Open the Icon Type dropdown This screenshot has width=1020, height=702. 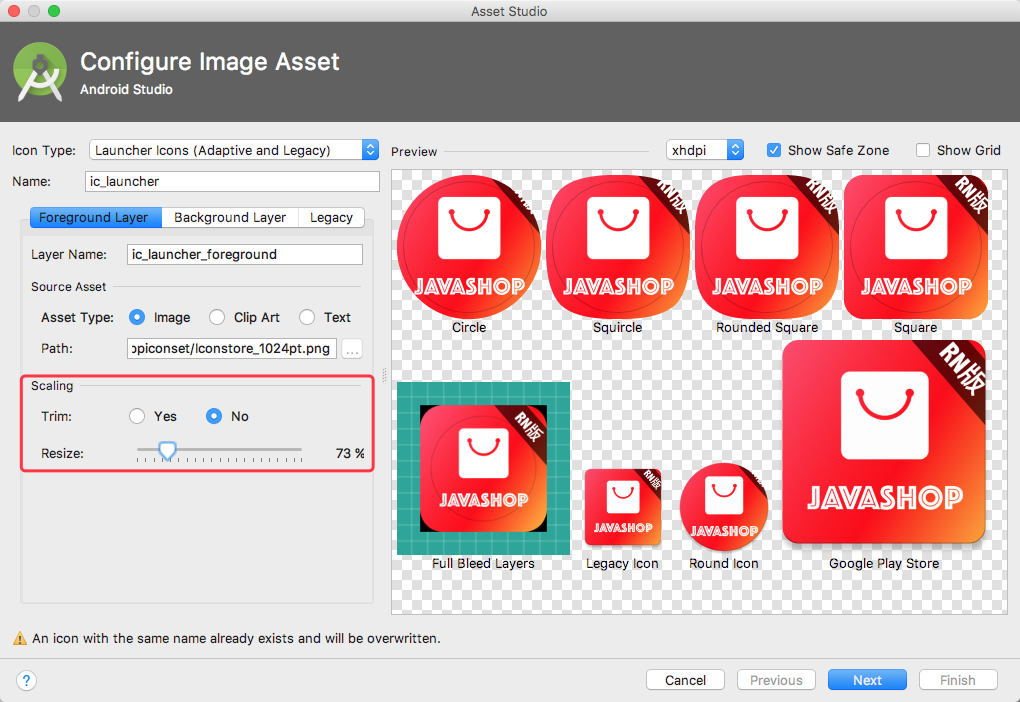[234, 150]
